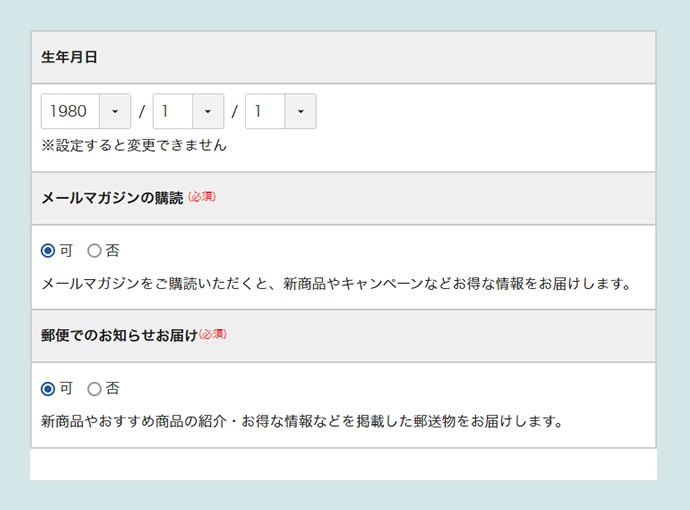Select 否 radio for 郵便でのお知らせお届け
The image size is (690, 510).
click(95, 388)
